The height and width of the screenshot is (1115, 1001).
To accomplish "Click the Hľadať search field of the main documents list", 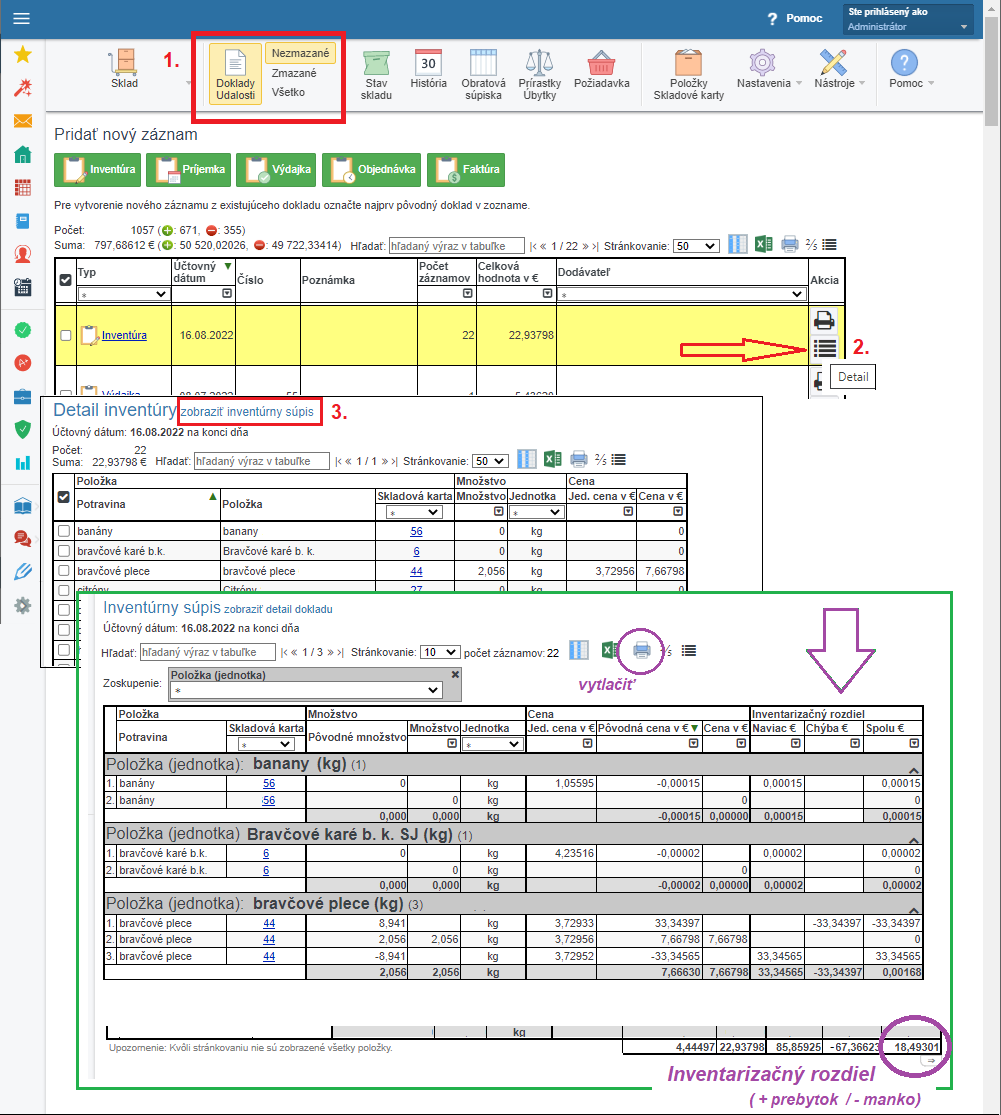I will point(456,246).
